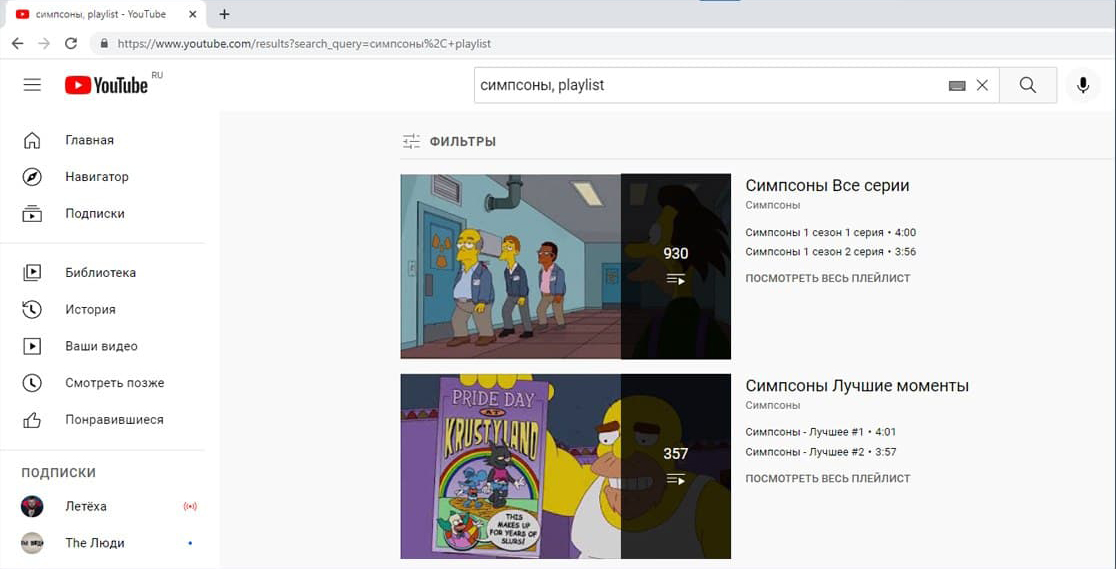Click the Летёха channel avatar
1116x569 pixels.
pos(32,506)
